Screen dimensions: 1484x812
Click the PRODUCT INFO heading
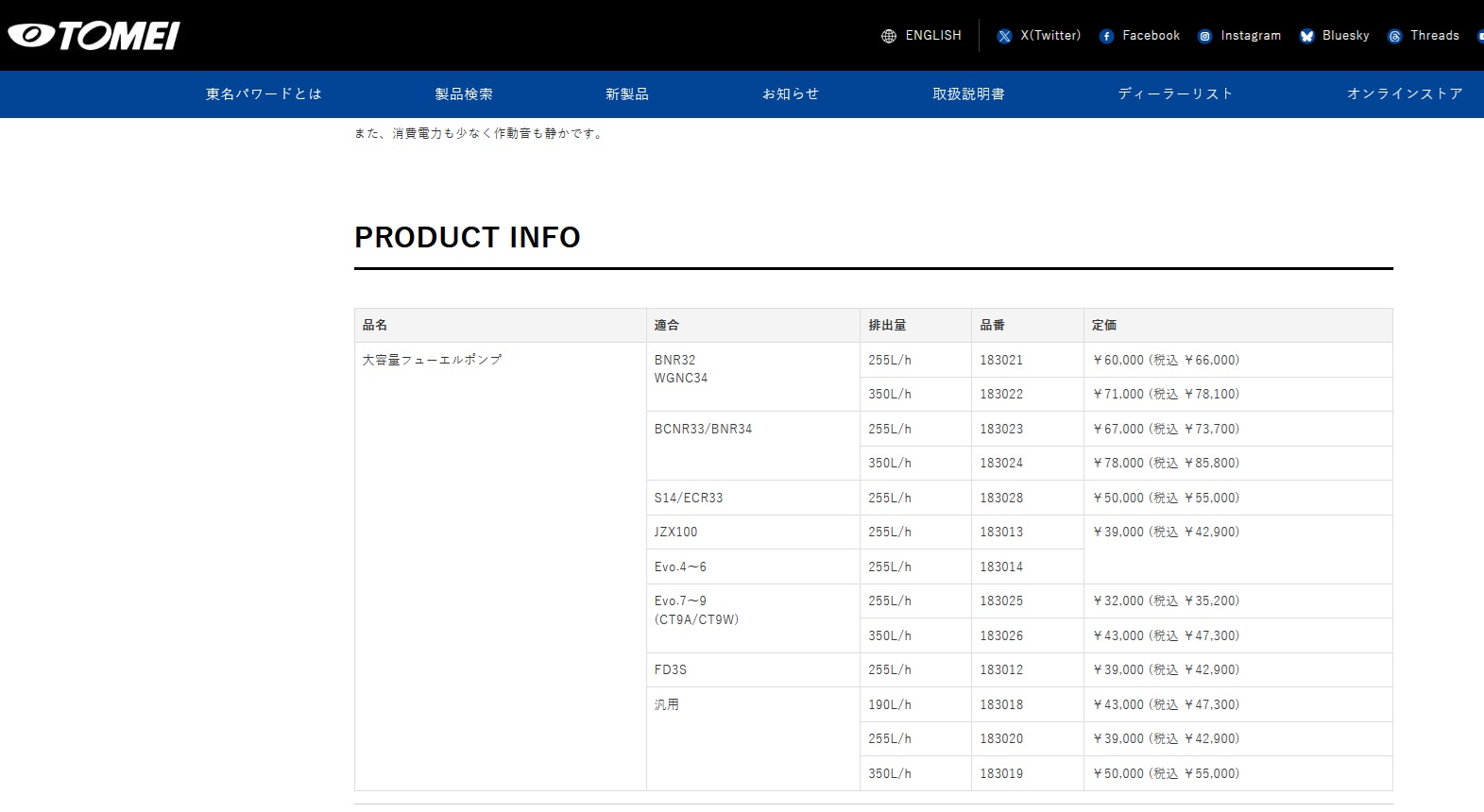click(x=468, y=237)
